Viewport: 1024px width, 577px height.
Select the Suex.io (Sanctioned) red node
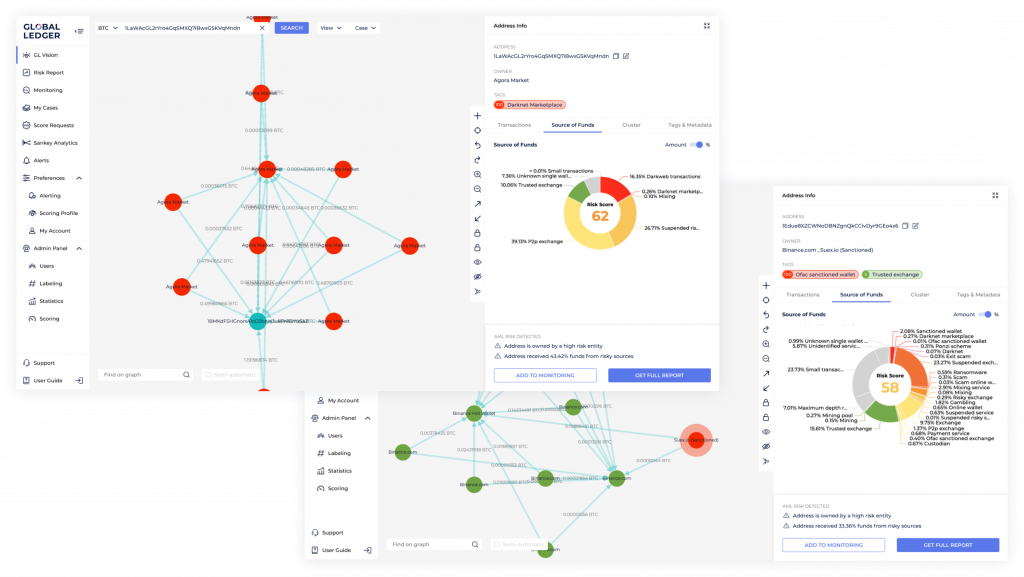[x=696, y=441]
